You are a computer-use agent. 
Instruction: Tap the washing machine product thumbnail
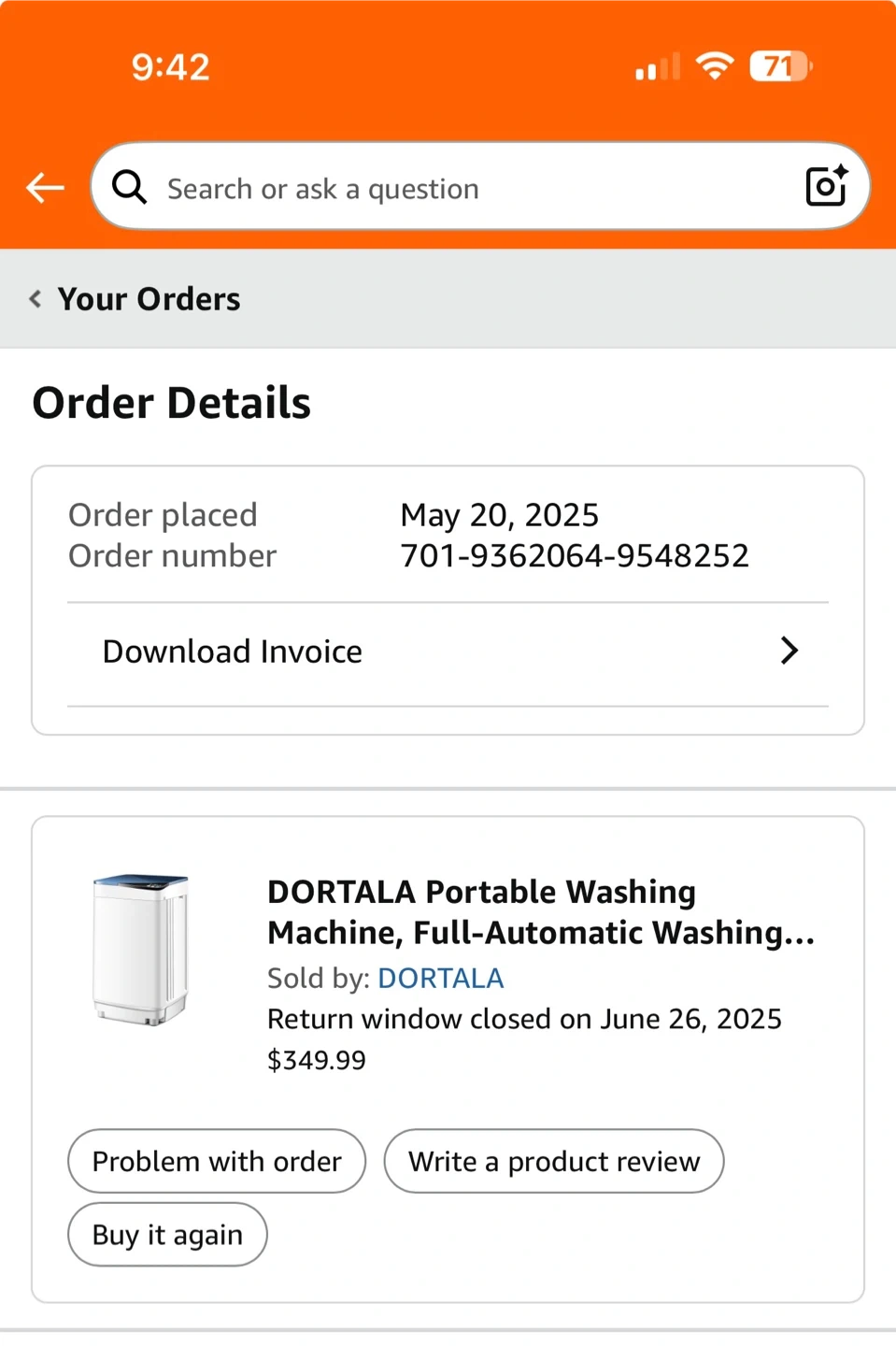coord(141,949)
